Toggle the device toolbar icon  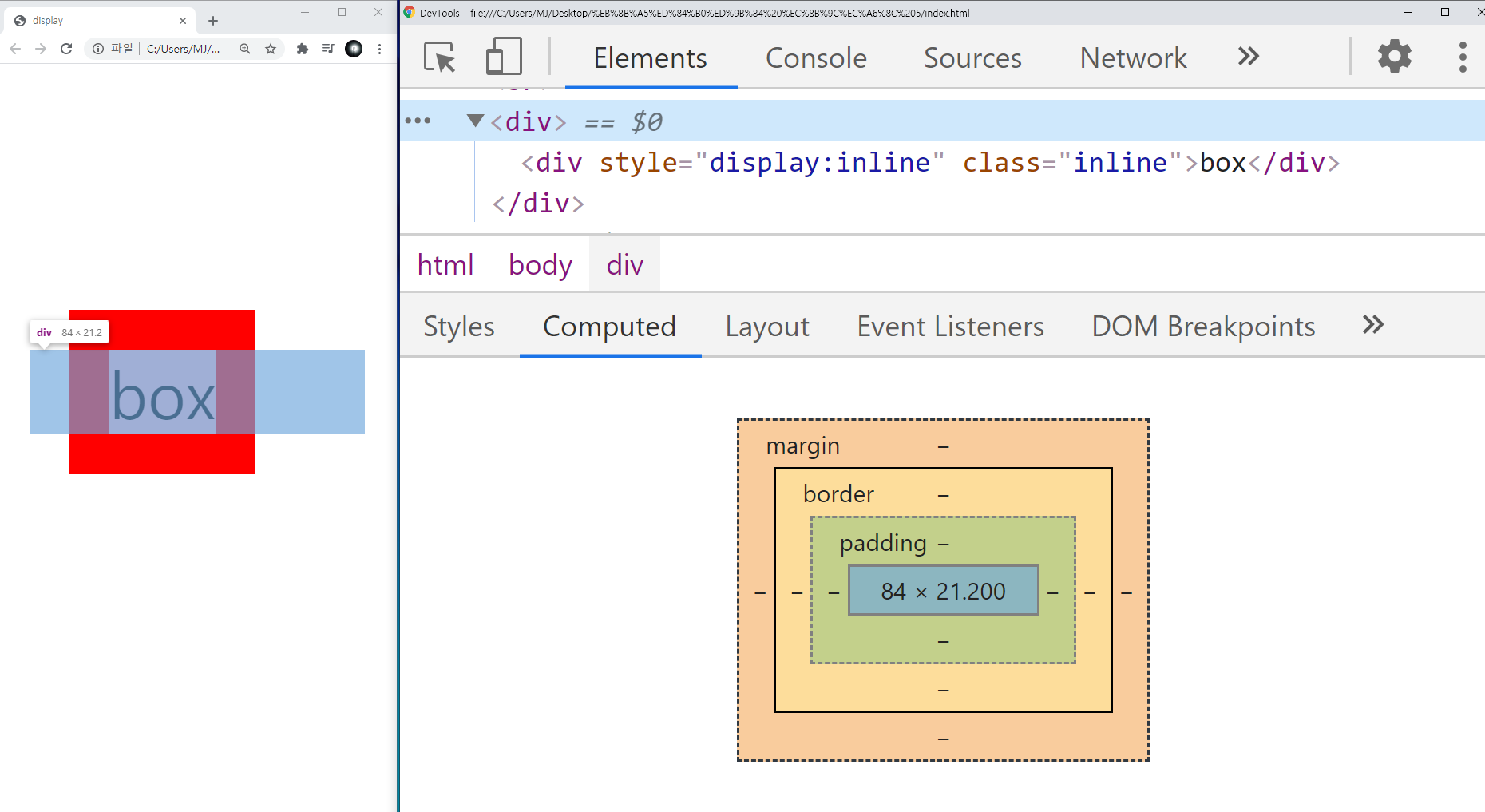[504, 57]
